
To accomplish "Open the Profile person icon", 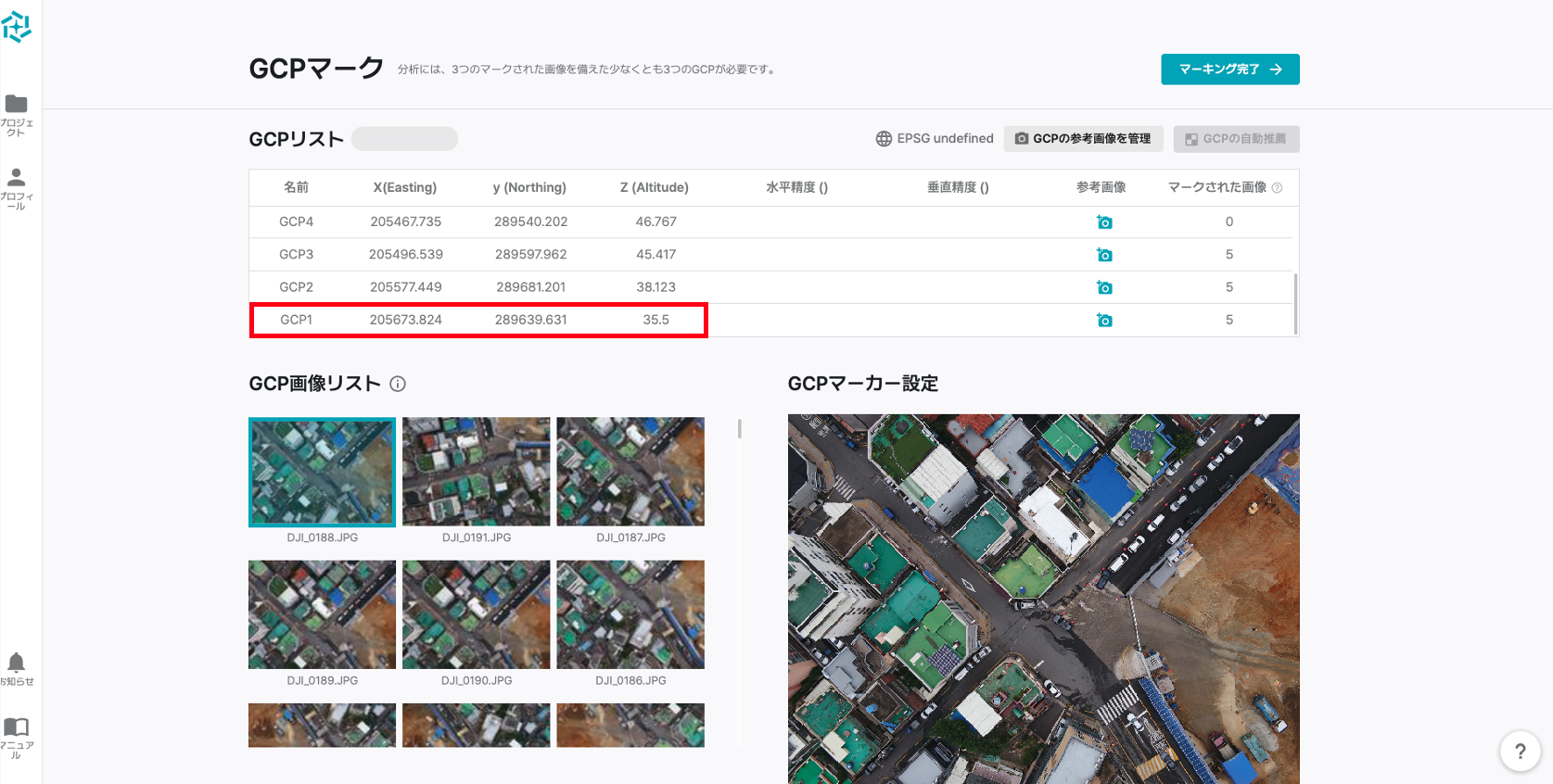I will 17,177.
